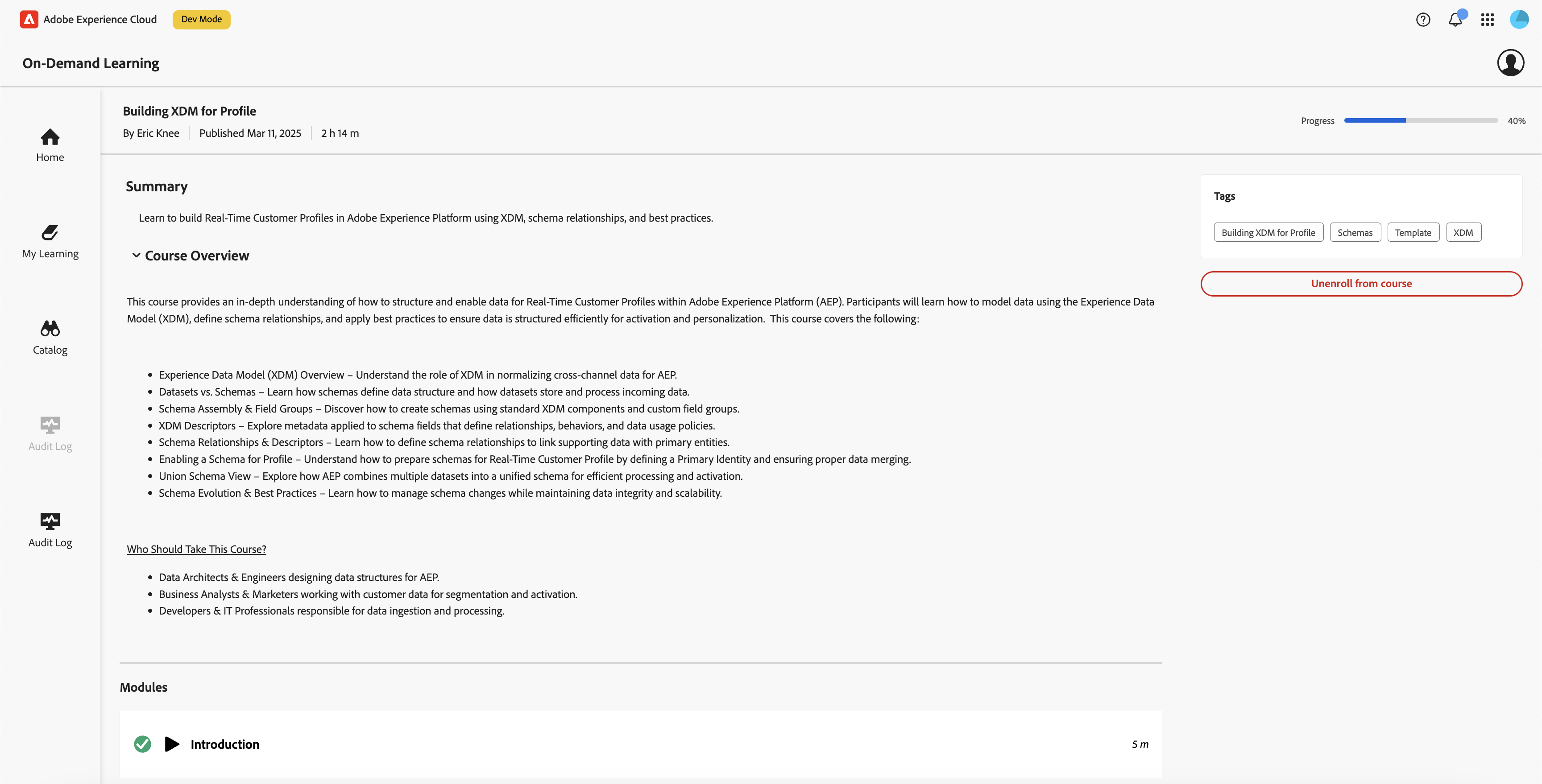Click the help question mark icon
Image resolution: width=1542 pixels, height=784 pixels.
point(1423,20)
